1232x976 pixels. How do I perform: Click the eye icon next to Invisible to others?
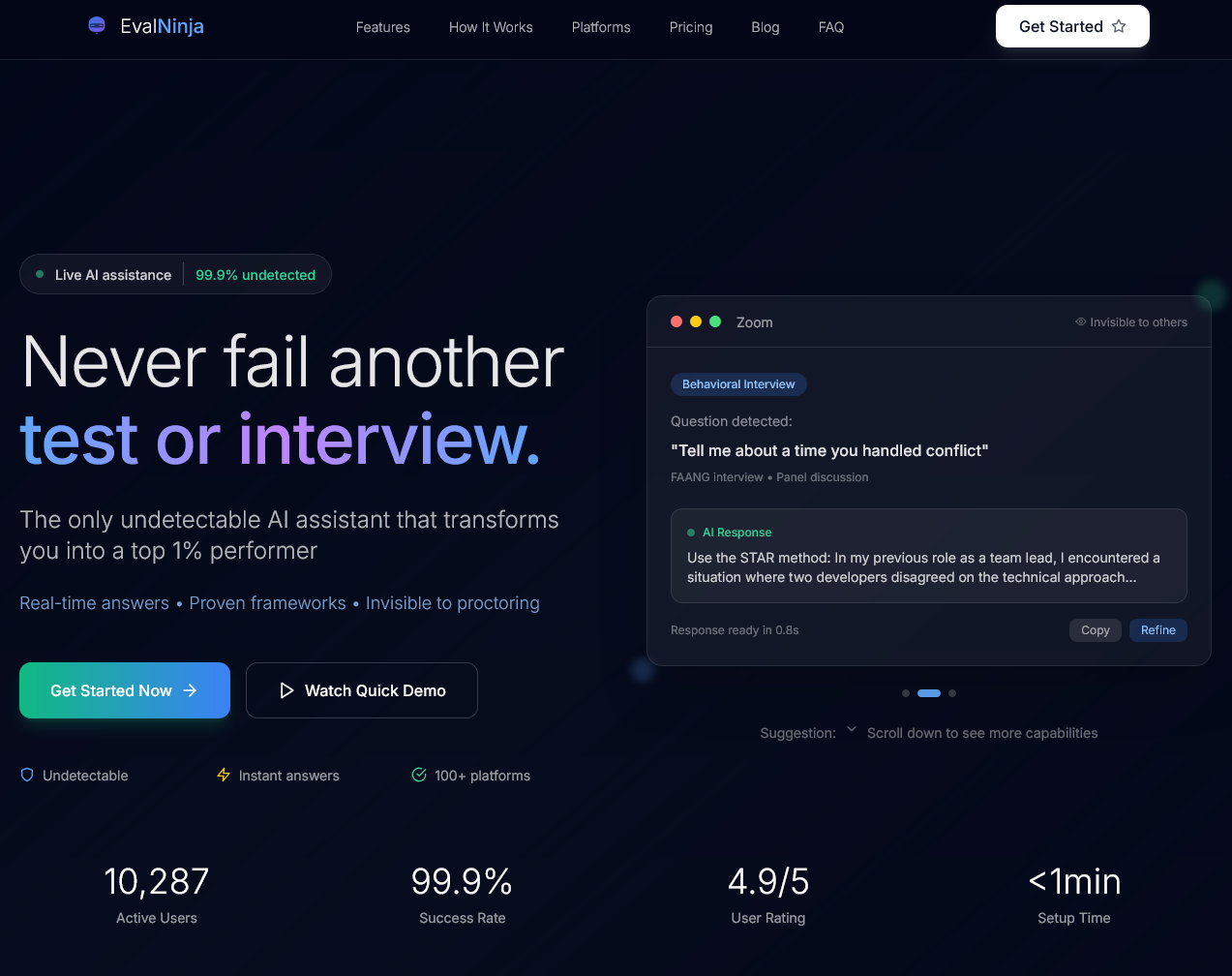1081,321
